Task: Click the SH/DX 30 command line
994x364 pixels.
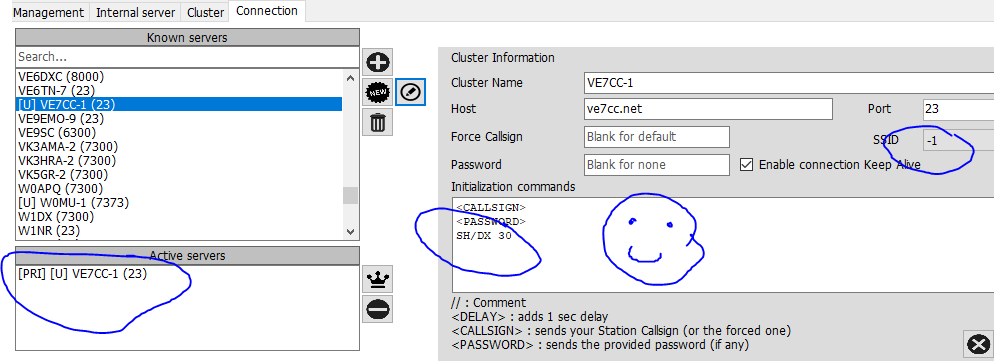Action: tap(483, 235)
